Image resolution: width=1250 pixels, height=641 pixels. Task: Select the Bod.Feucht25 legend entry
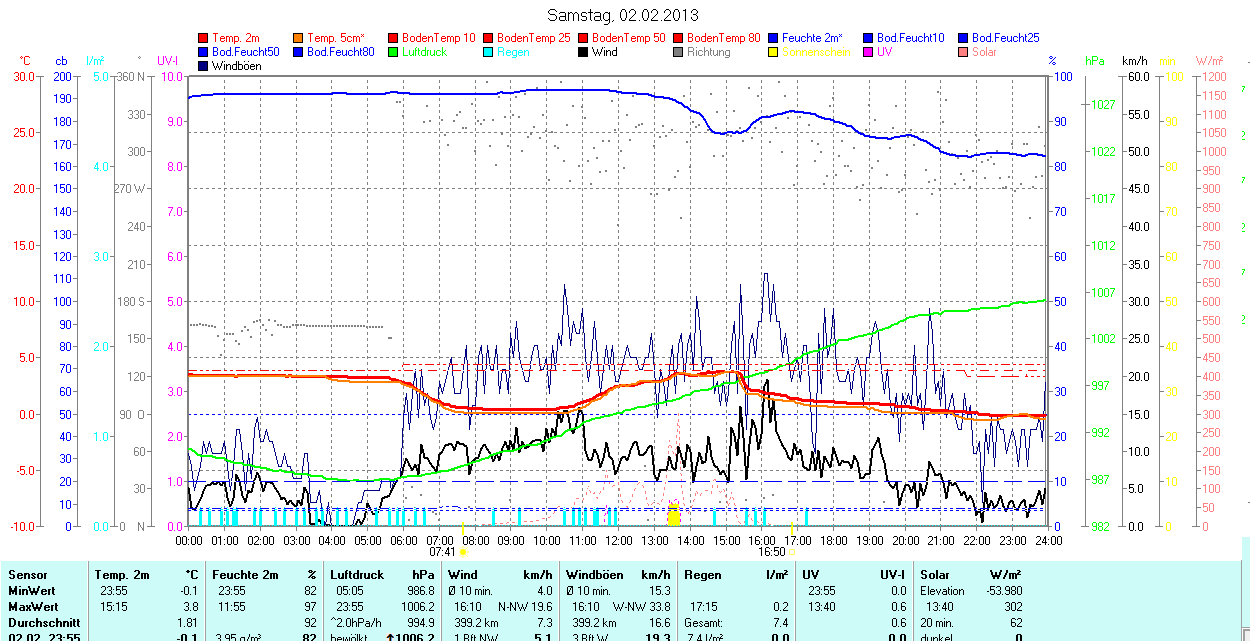1005,38
